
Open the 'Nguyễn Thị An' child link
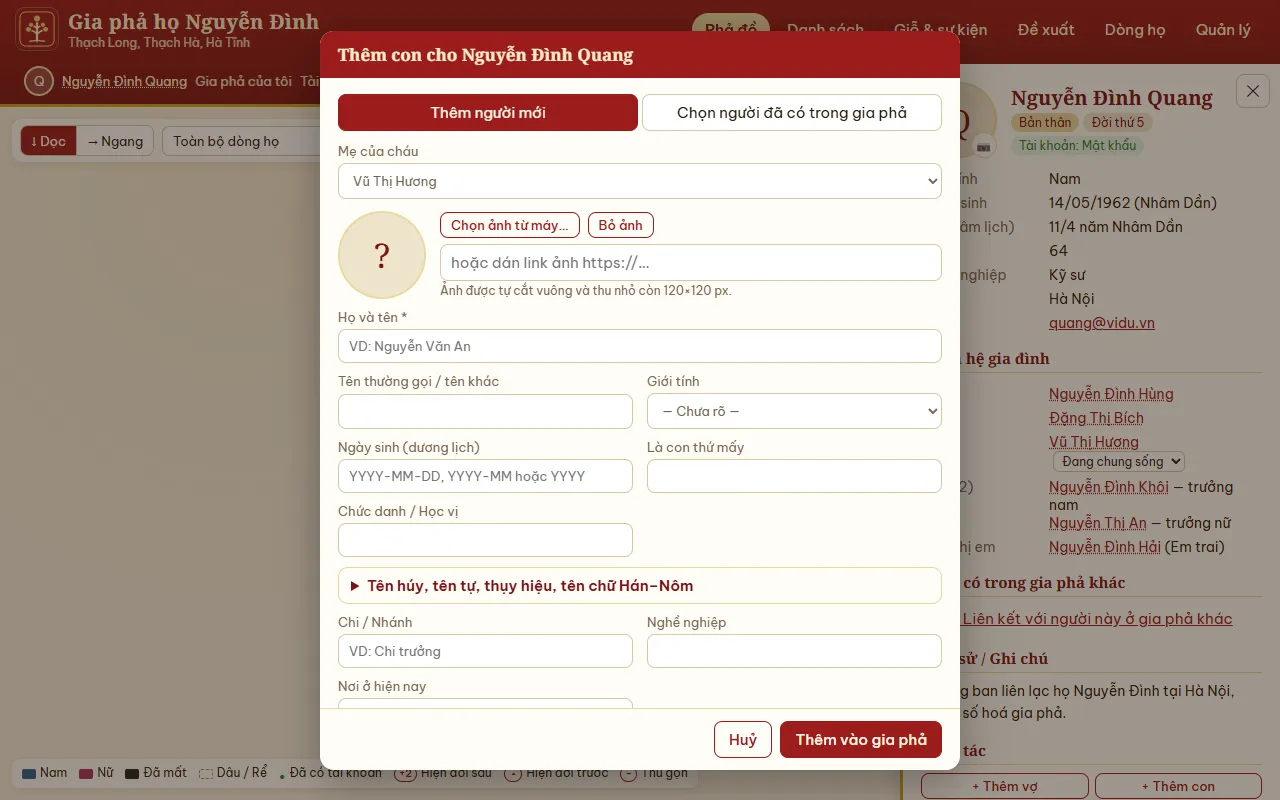pos(1098,523)
